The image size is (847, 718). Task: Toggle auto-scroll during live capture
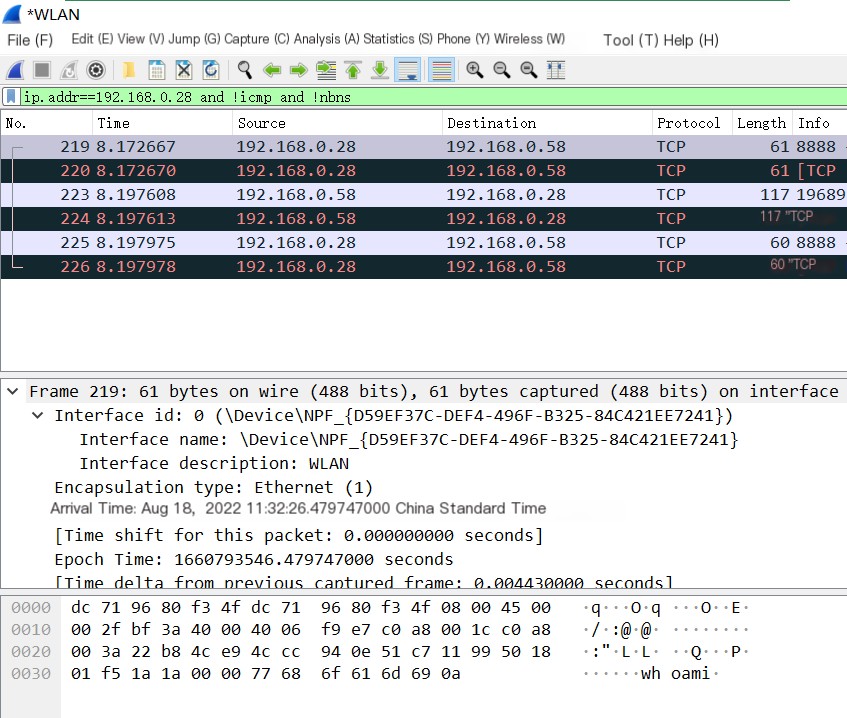click(x=407, y=70)
